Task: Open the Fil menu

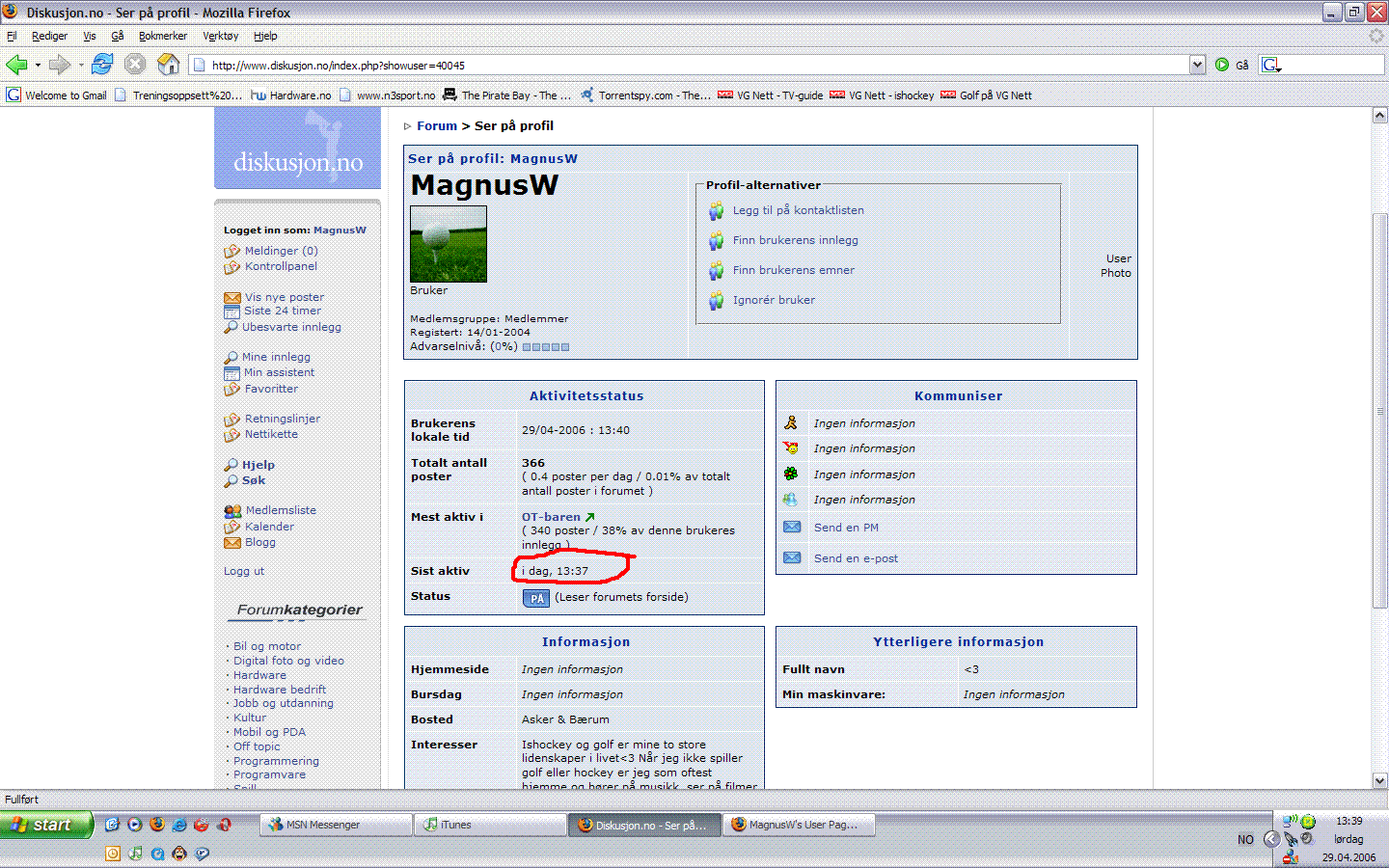Action: (x=12, y=36)
